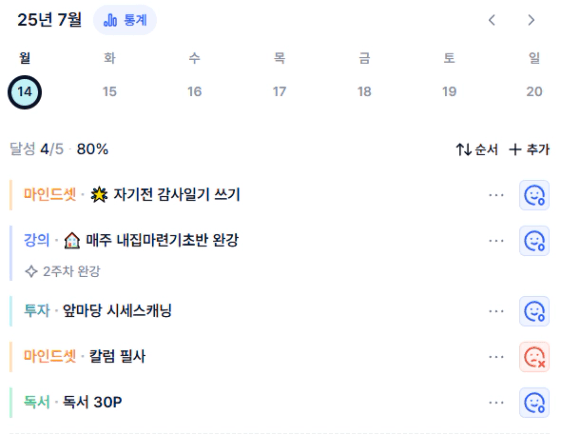Image resolution: width=561 pixels, height=435 pixels.
Task: Go to previous week with left chevron
Action: coord(492,20)
